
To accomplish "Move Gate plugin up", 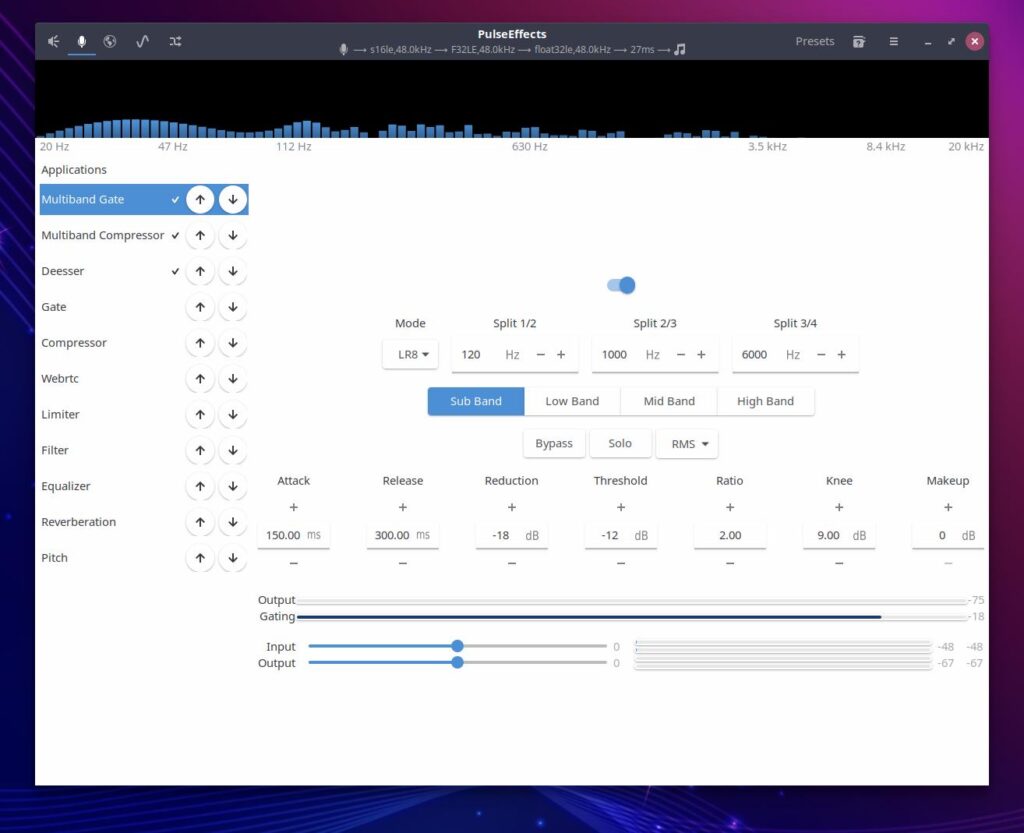I will point(200,307).
